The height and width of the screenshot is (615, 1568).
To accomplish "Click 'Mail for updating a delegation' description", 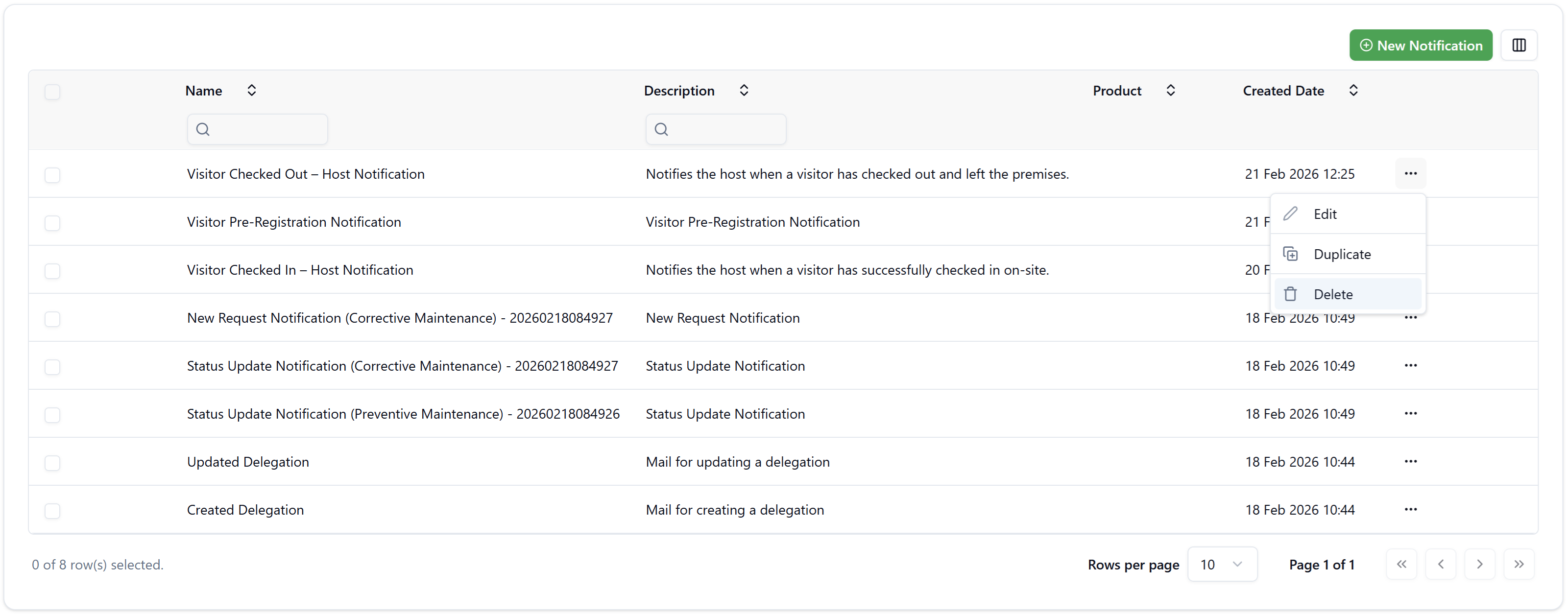I will pyautogui.click(x=737, y=462).
